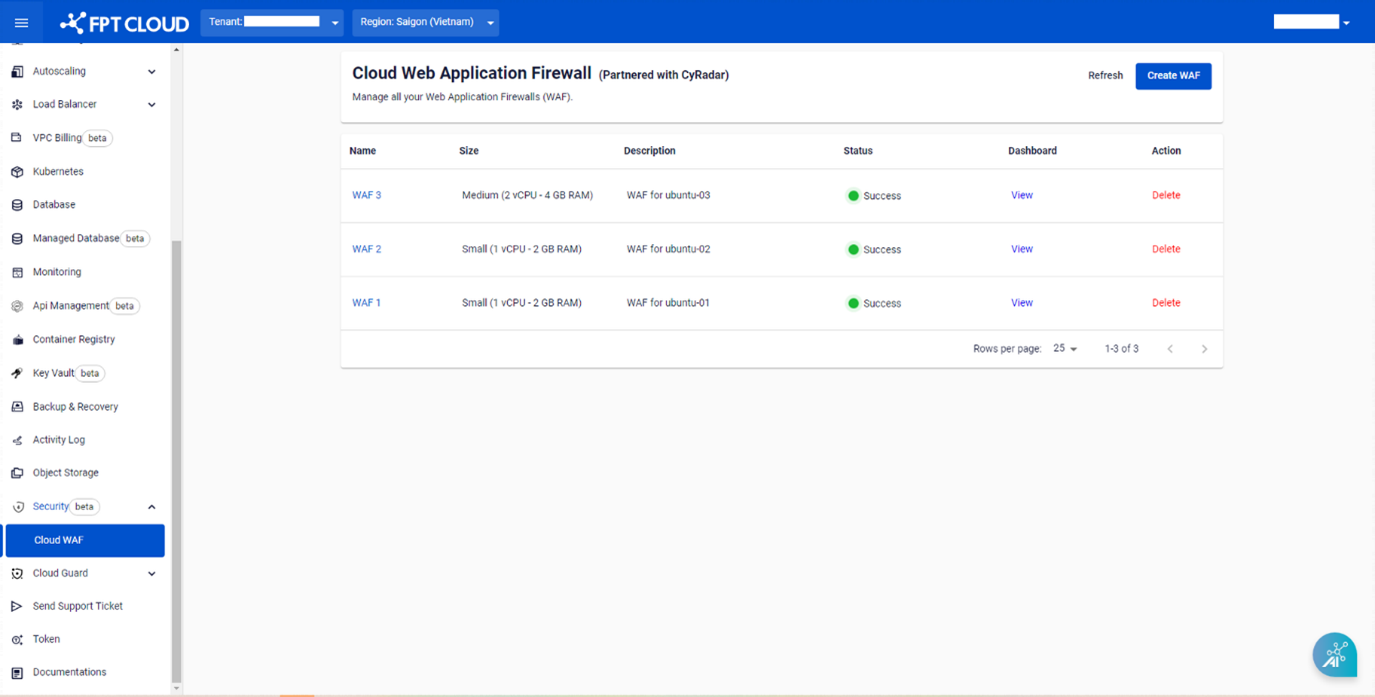Click the Database sidebar icon
Image resolution: width=1375 pixels, height=697 pixels.
17,205
